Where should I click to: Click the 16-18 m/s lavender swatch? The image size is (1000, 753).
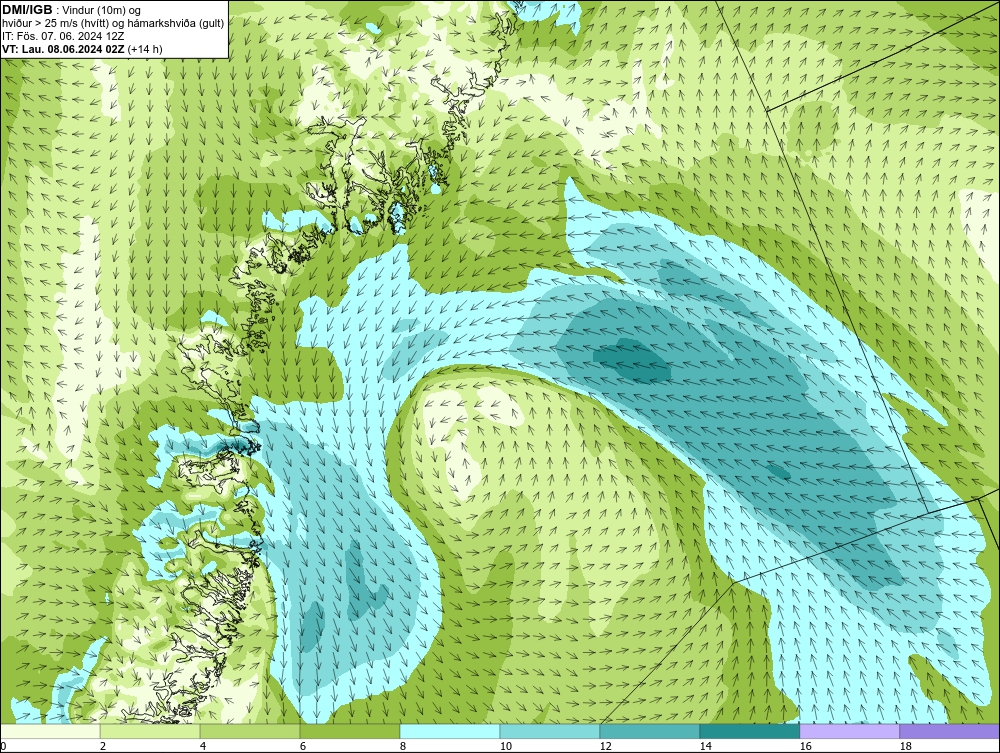[x=849, y=731]
